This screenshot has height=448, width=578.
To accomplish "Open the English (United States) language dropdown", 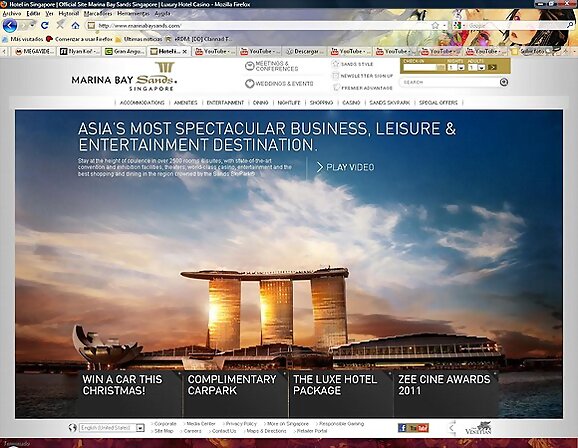I will tap(112, 428).
